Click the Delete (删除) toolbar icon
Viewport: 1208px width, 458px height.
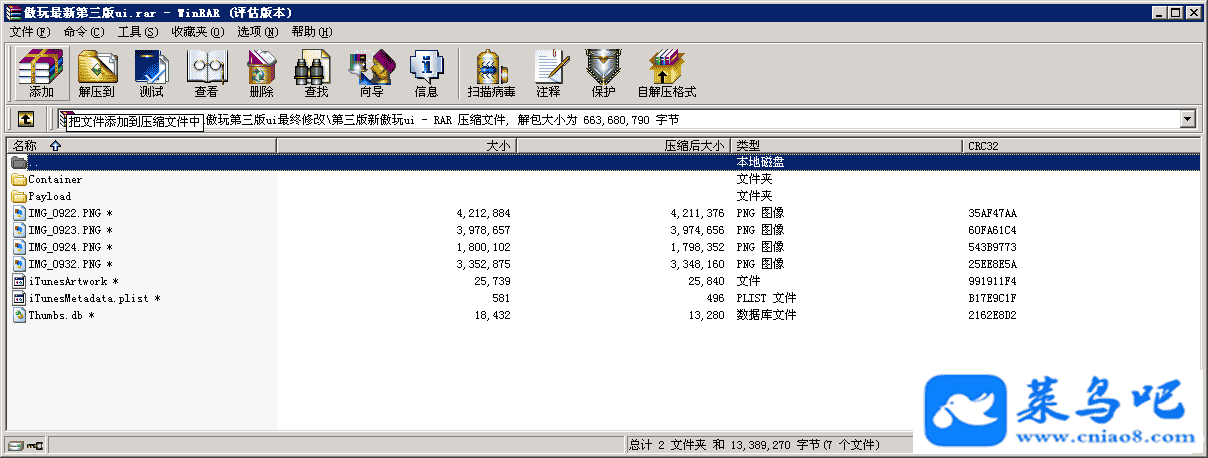click(x=261, y=73)
